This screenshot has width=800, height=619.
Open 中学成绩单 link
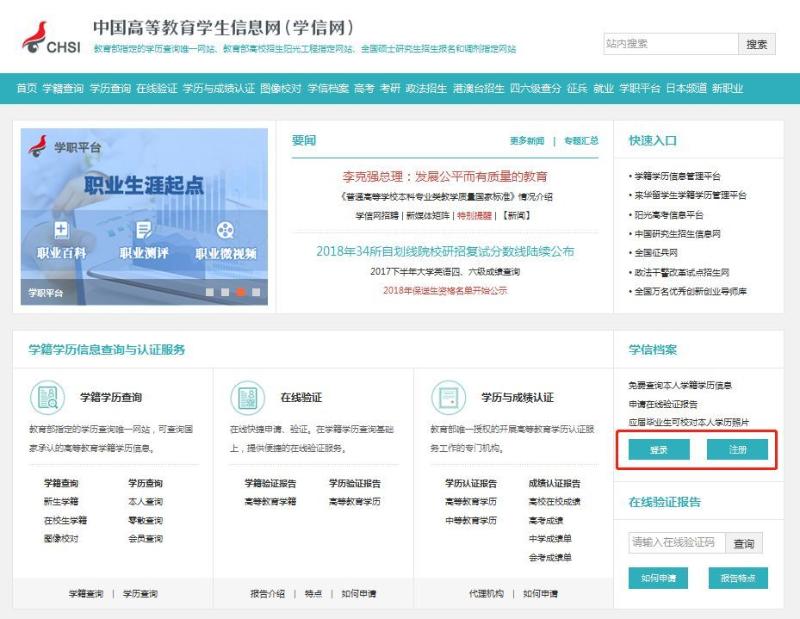click(x=550, y=538)
